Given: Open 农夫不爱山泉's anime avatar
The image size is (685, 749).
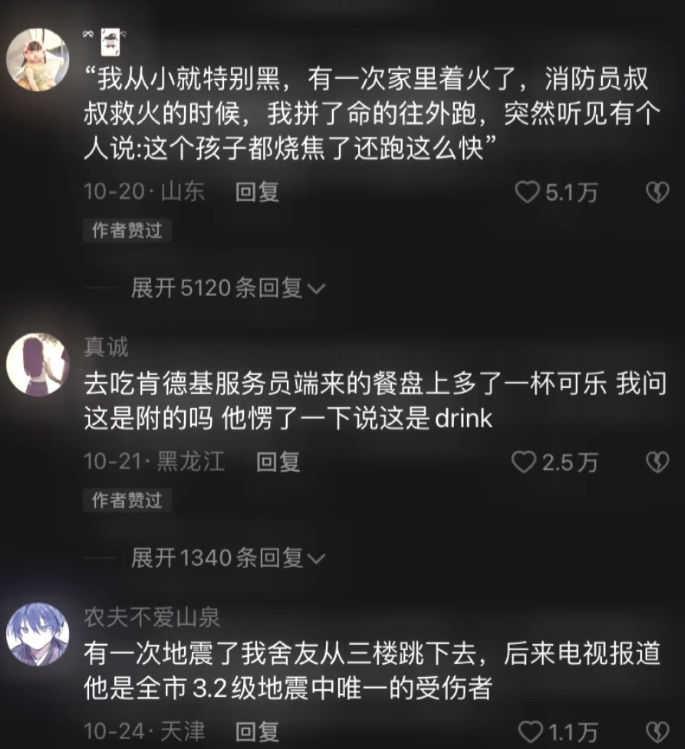Looking at the screenshot, I should click(x=38, y=634).
